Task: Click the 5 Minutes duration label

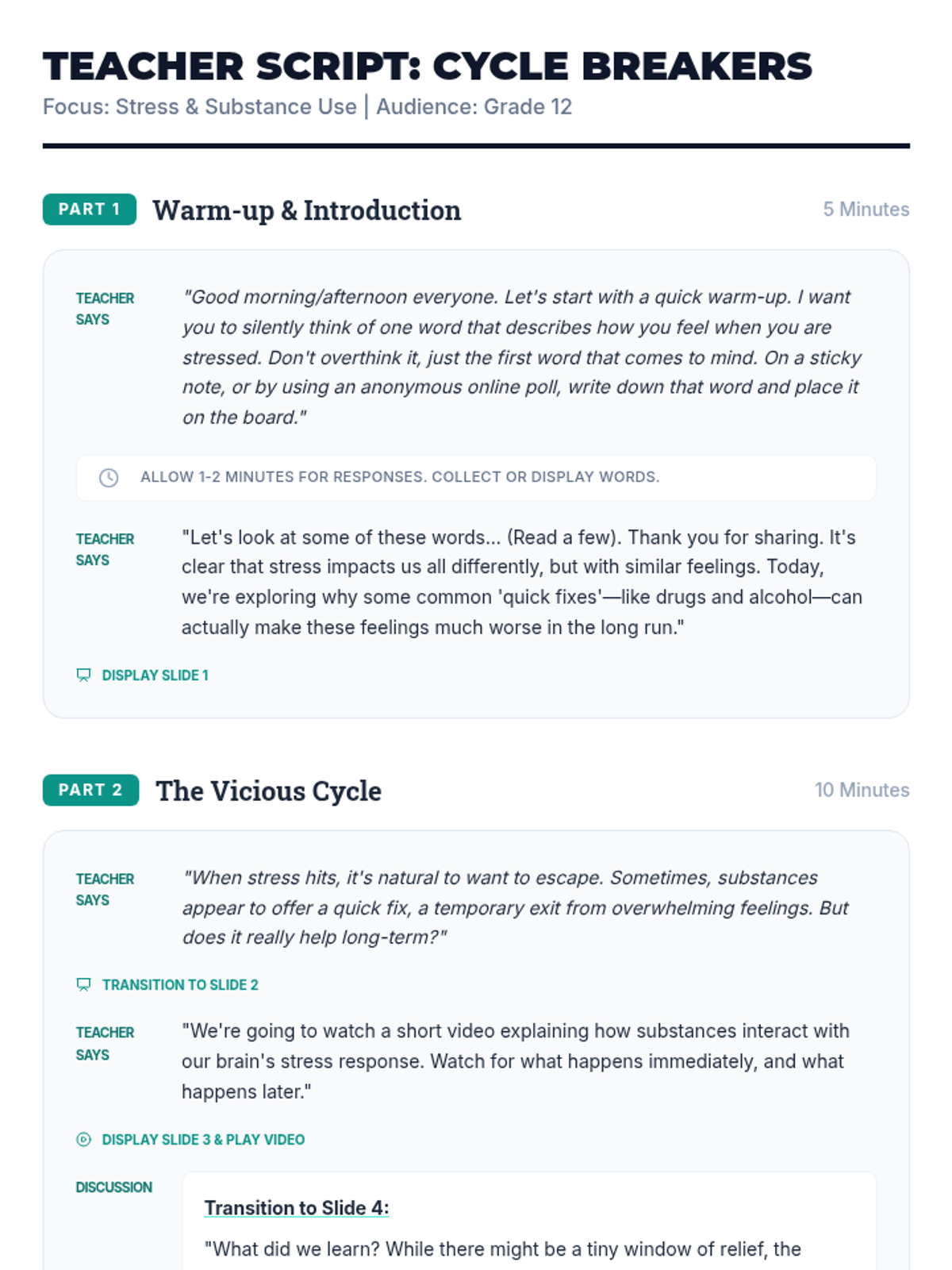Action: tap(866, 210)
